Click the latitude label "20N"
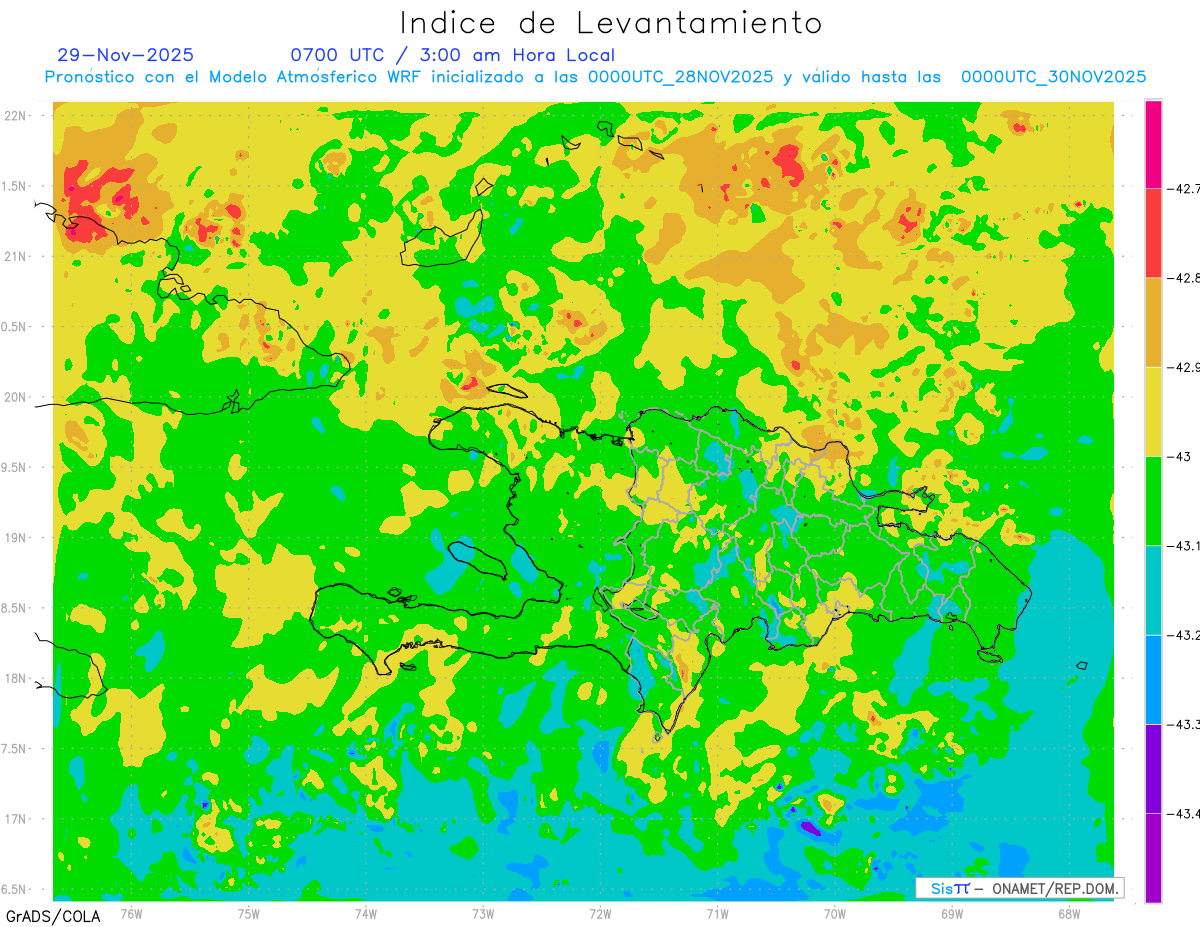The height and width of the screenshot is (927, 1200). [x=15, y=397]
